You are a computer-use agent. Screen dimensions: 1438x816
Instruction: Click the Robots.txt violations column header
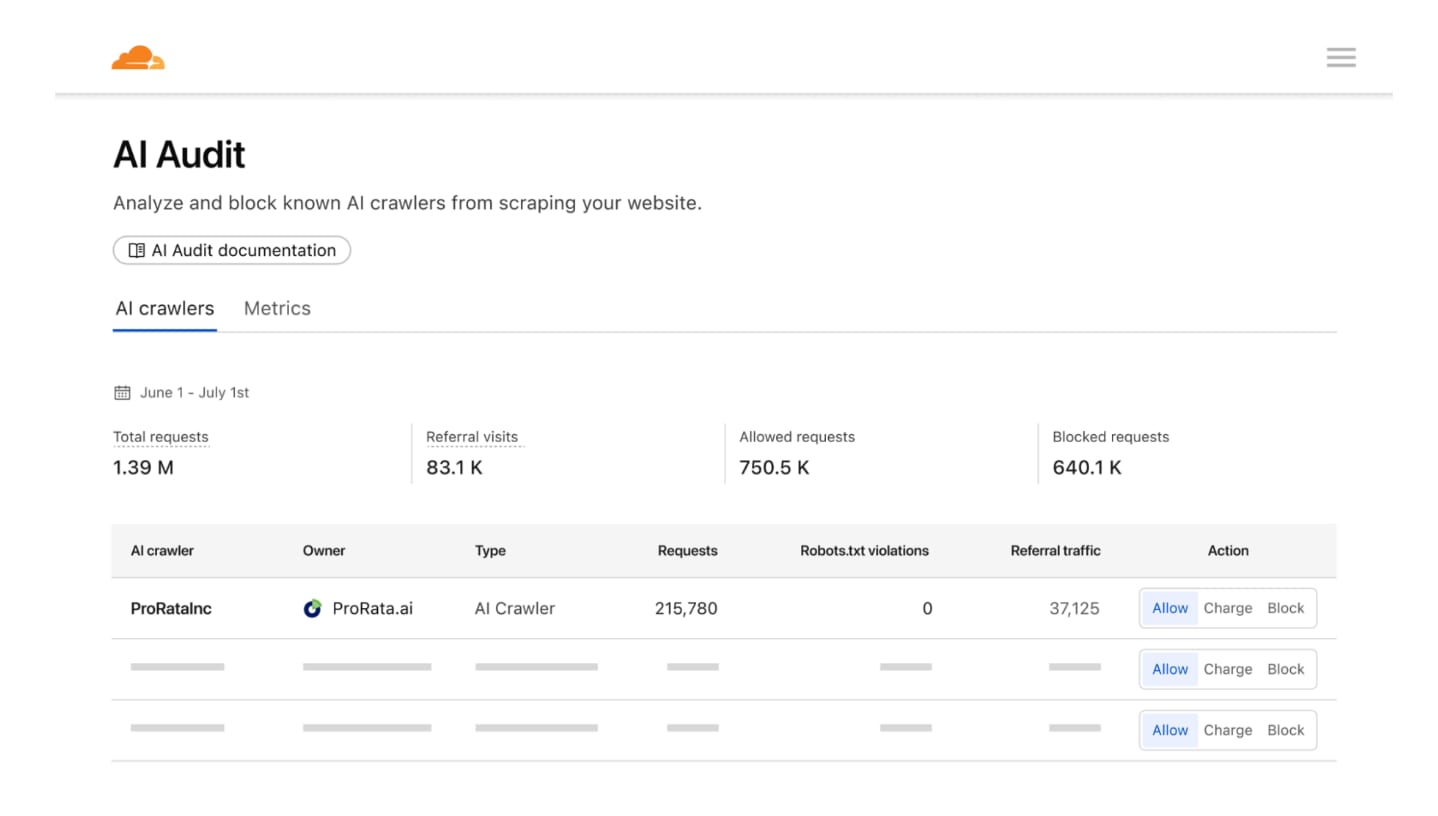(864, 550)
